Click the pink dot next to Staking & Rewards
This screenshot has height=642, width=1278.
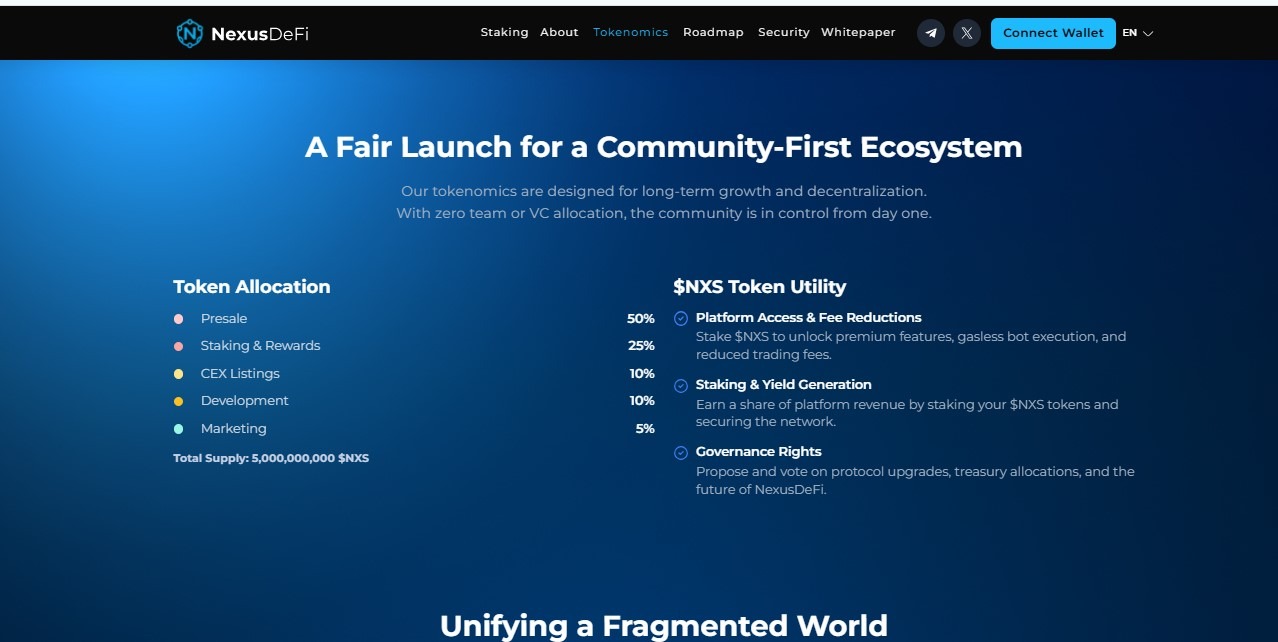coord(180,346)
